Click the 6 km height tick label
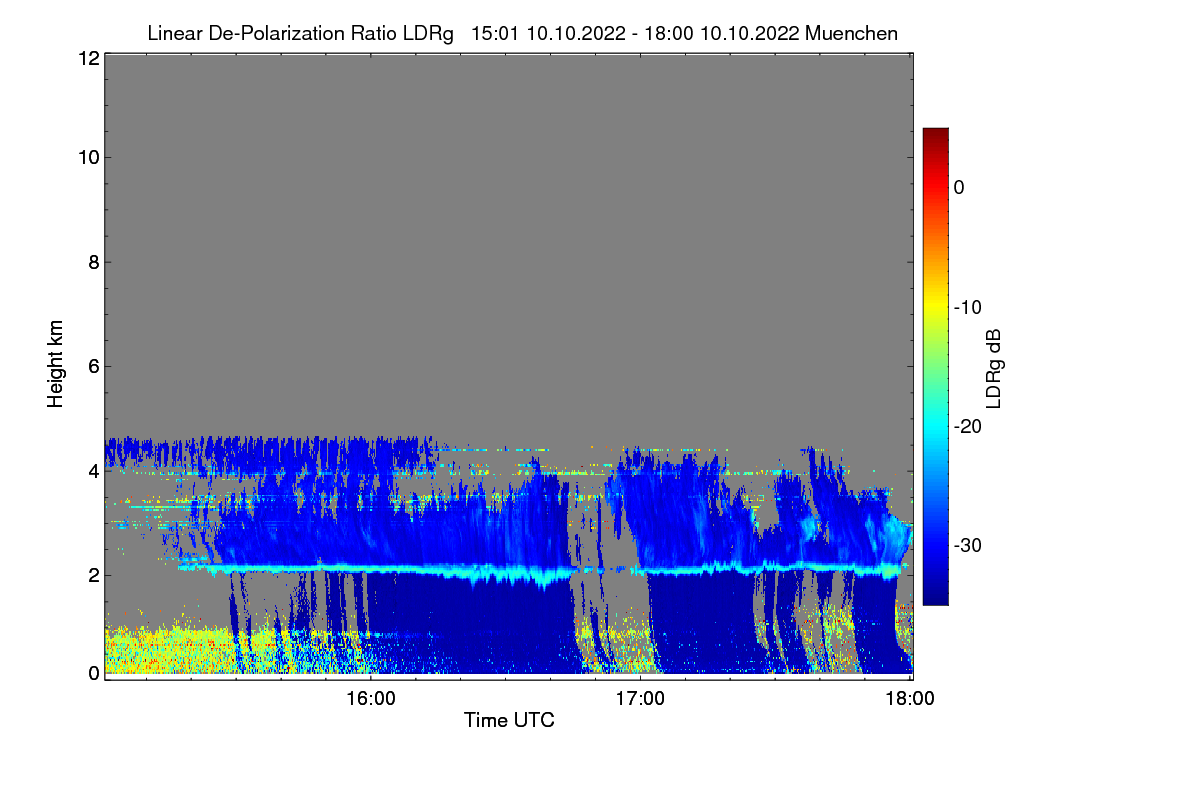This screenshot has height=800, width=1200. click(93, 366)
